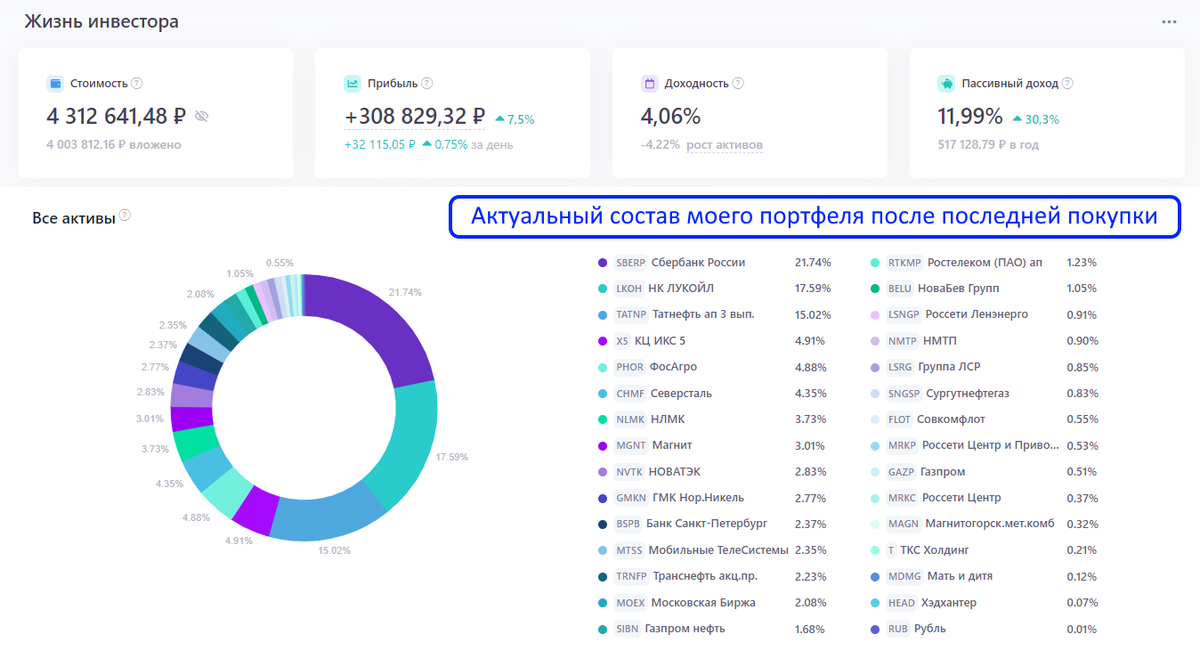The height and width of the screenshot is (659, 1200).
Task: Click the X5 ticker badge
Action: pyautogui.click(x=622, y=341)
